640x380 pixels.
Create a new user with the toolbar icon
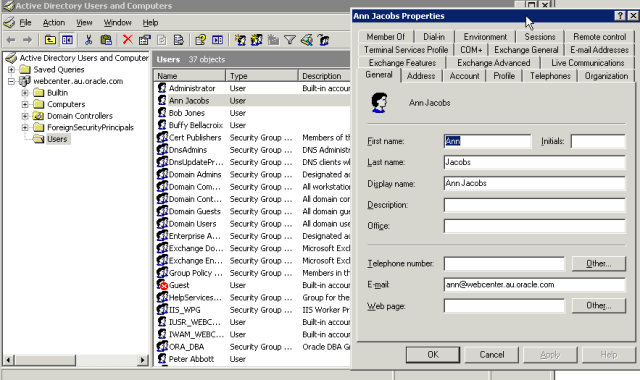click(x=240, y=40)
